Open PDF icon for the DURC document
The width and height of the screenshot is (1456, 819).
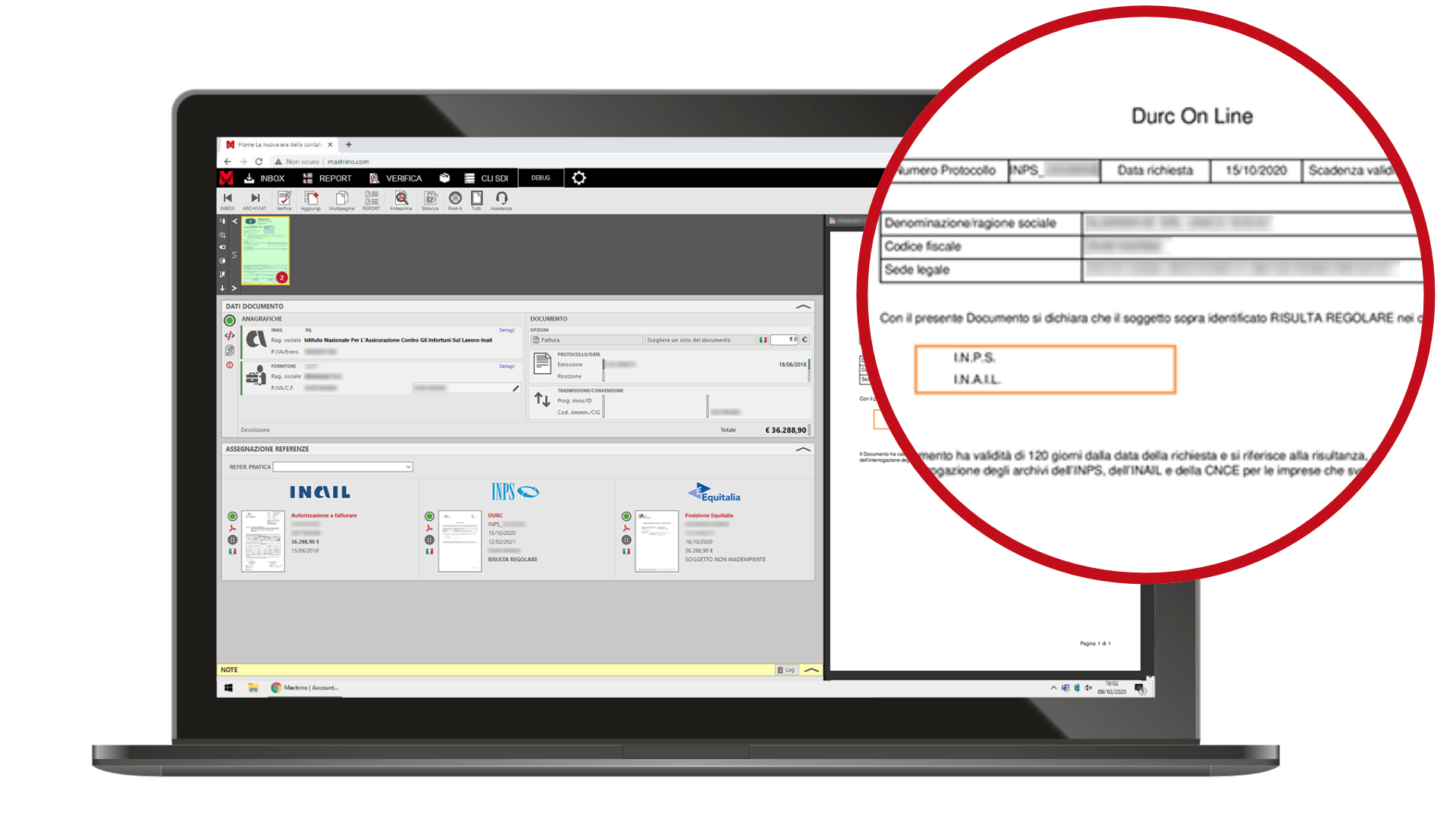pos(429,529)
